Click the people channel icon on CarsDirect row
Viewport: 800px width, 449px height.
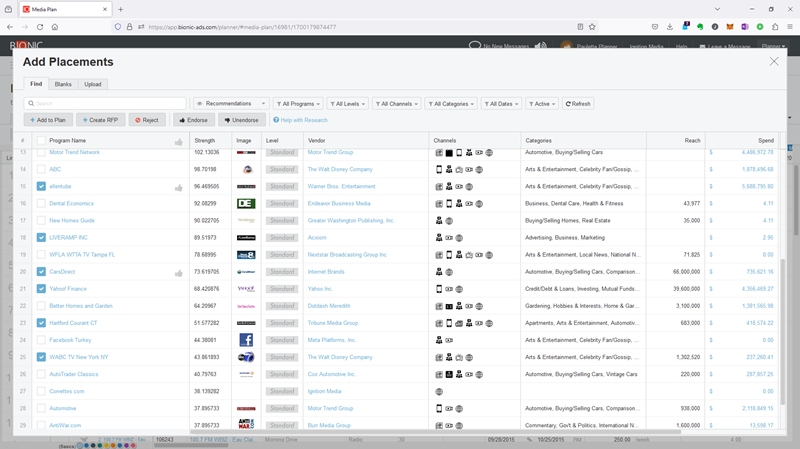point(439,272)
